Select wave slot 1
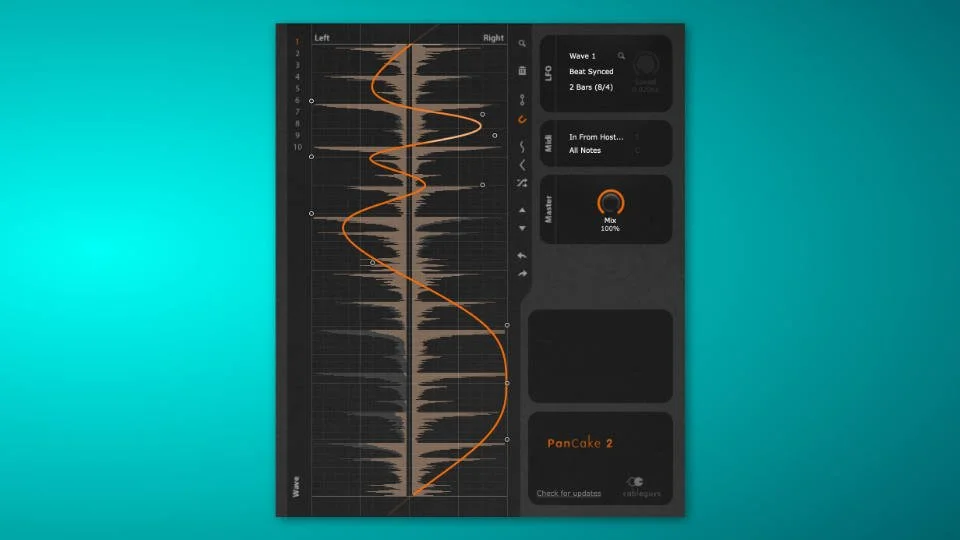 coord(297,42)
